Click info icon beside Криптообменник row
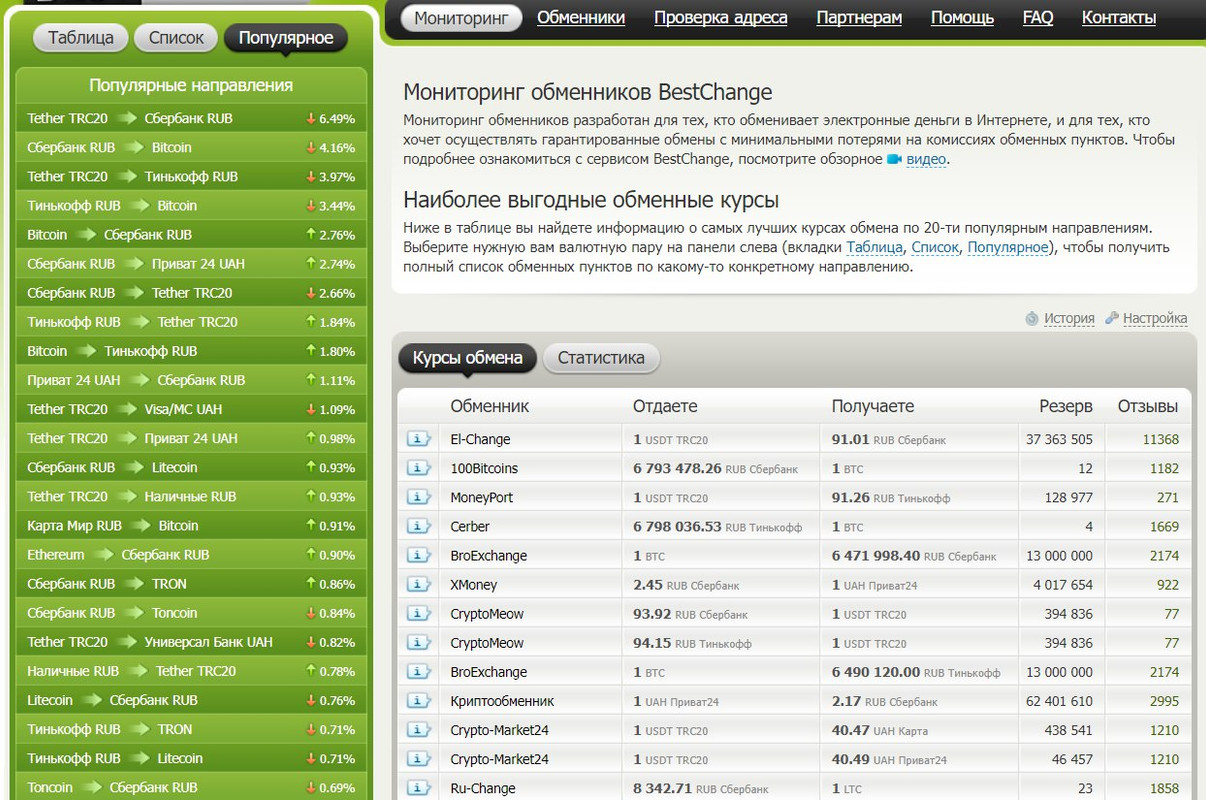Image resolution: width=1206 pixels, height=800 pixels. click(x=418, y=701)
